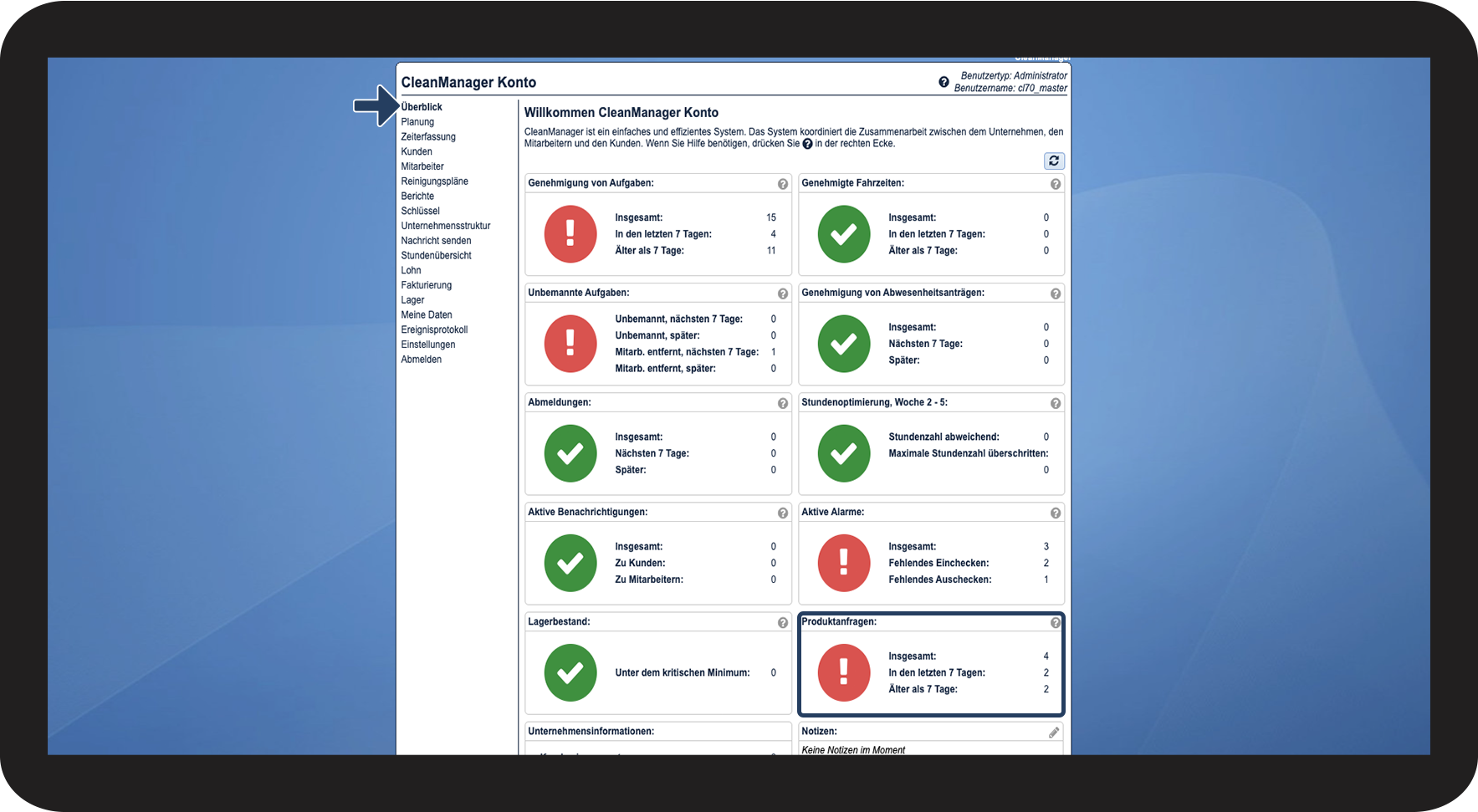Select Kunden in the sidebar menu
The image size is (1478, 812).
(x=417, y=152)
